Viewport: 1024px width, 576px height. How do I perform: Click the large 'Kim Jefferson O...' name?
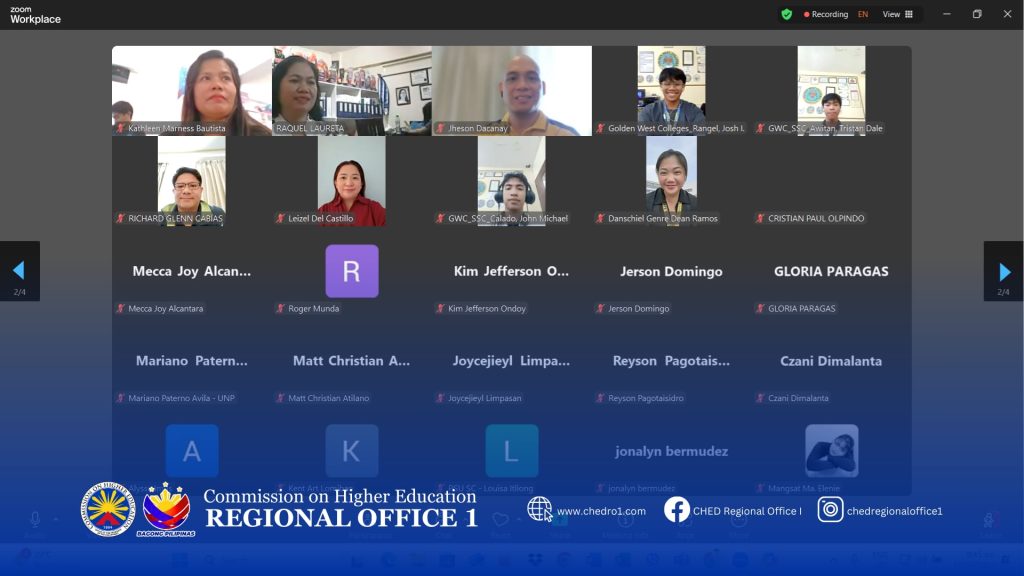(x=511, y=271)
